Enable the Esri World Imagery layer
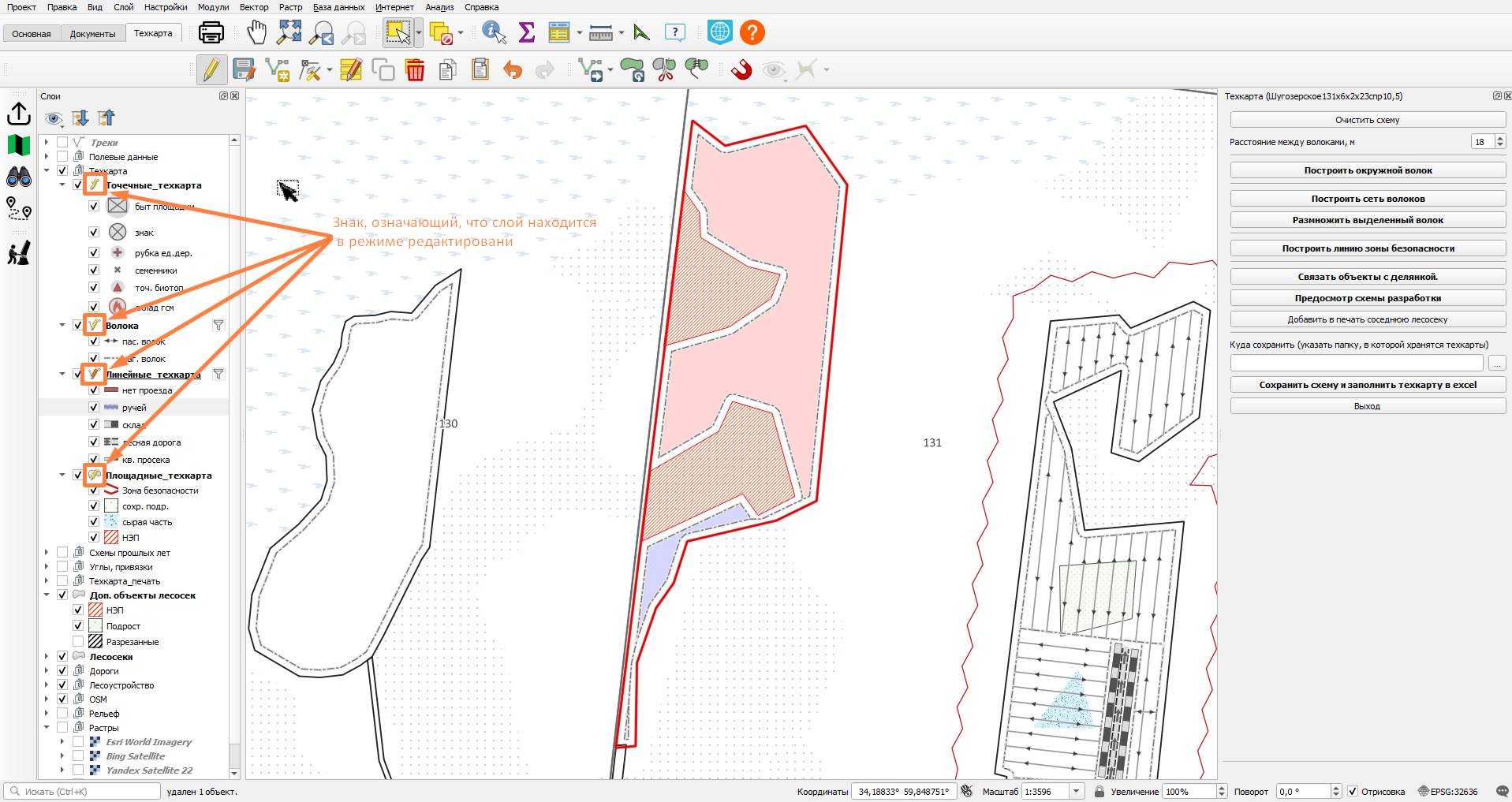 pyautogui.click(x=78, y=741)
